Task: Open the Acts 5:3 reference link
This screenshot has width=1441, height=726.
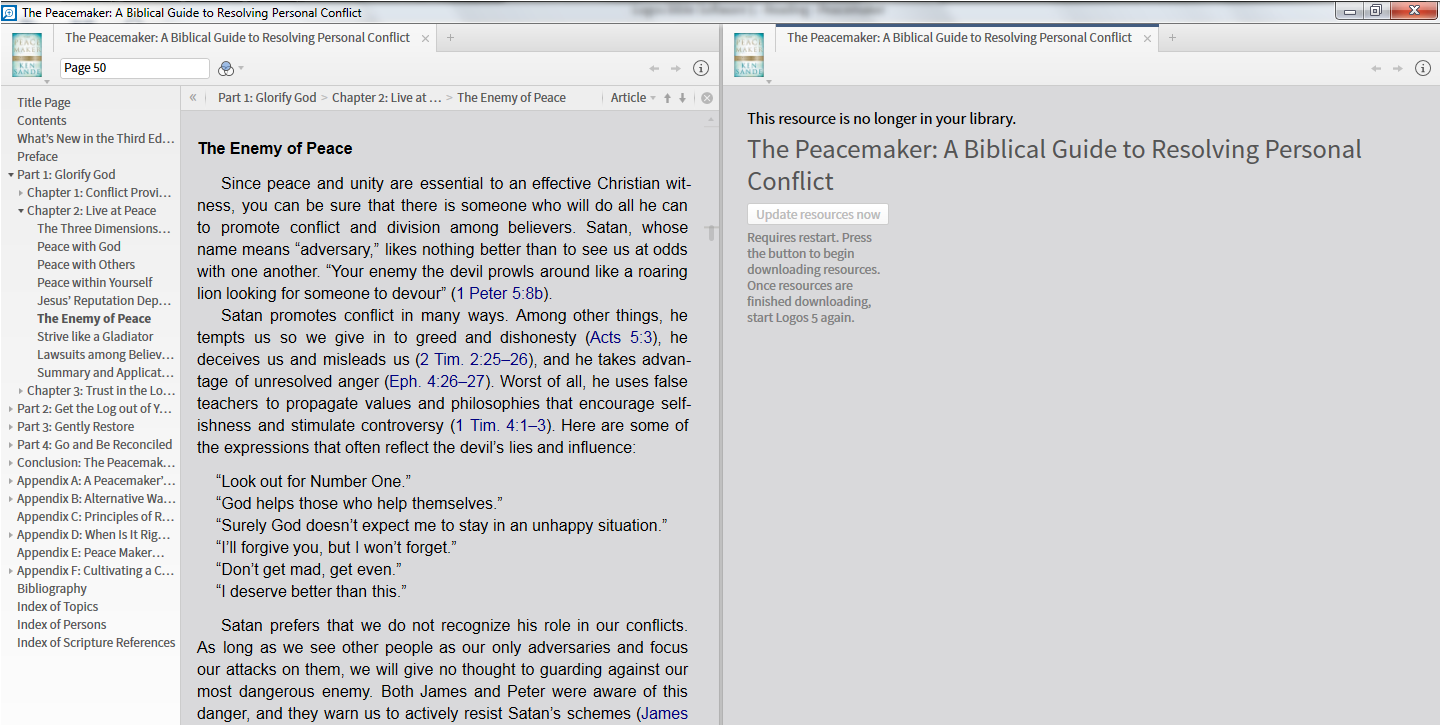Action: (623, 338)
